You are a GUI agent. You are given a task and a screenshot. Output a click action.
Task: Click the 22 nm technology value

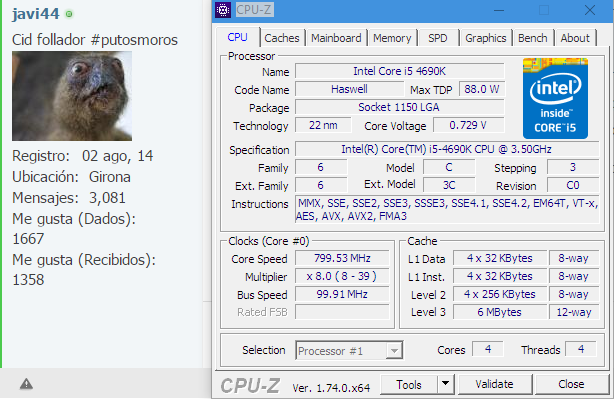323,125
